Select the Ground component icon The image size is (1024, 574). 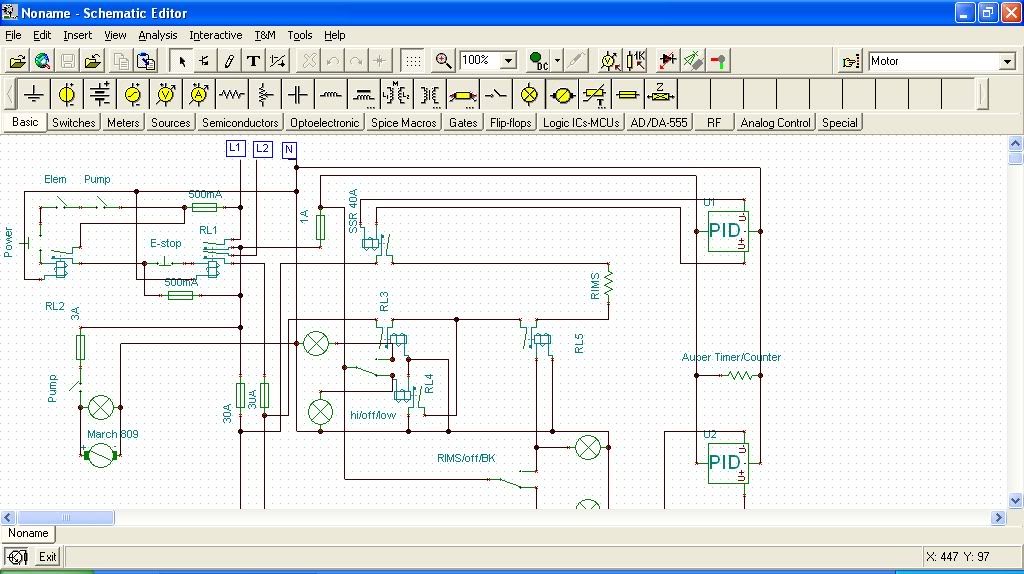pos(34,95)
